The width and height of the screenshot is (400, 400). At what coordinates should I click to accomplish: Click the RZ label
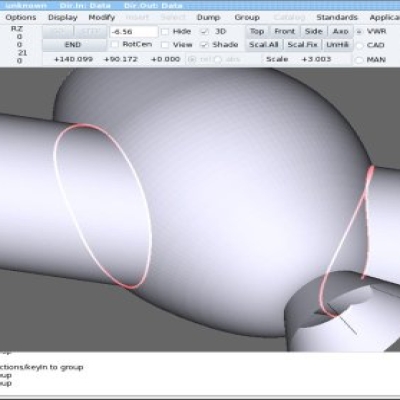point(17,29)
